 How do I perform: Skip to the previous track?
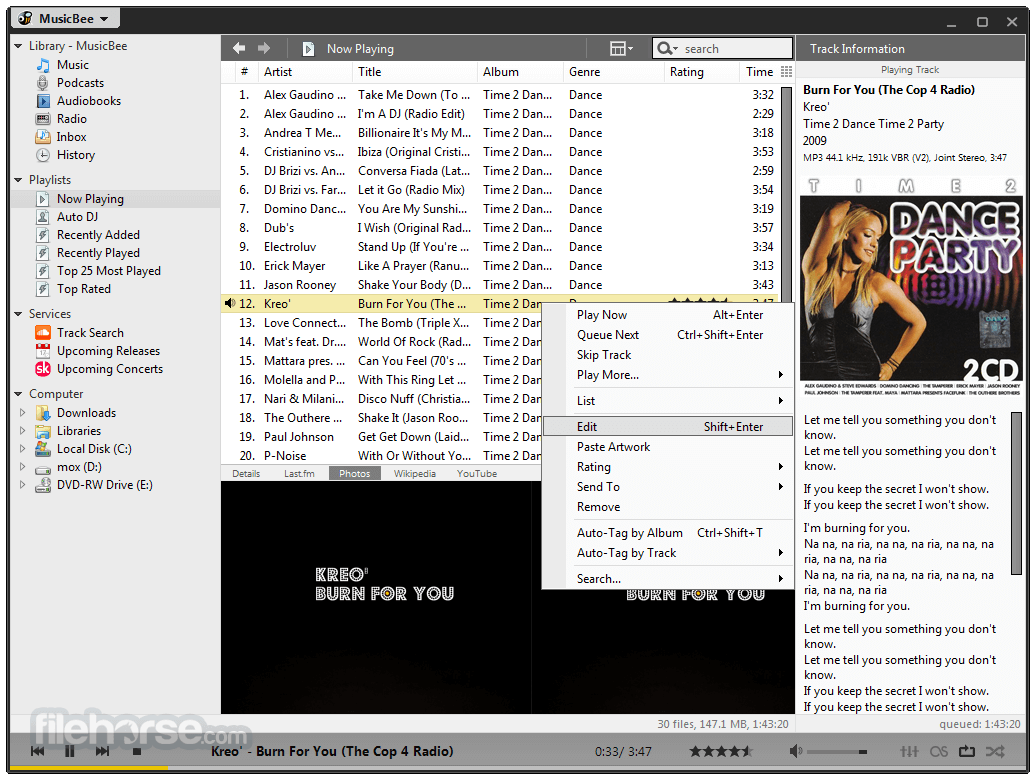38,751
